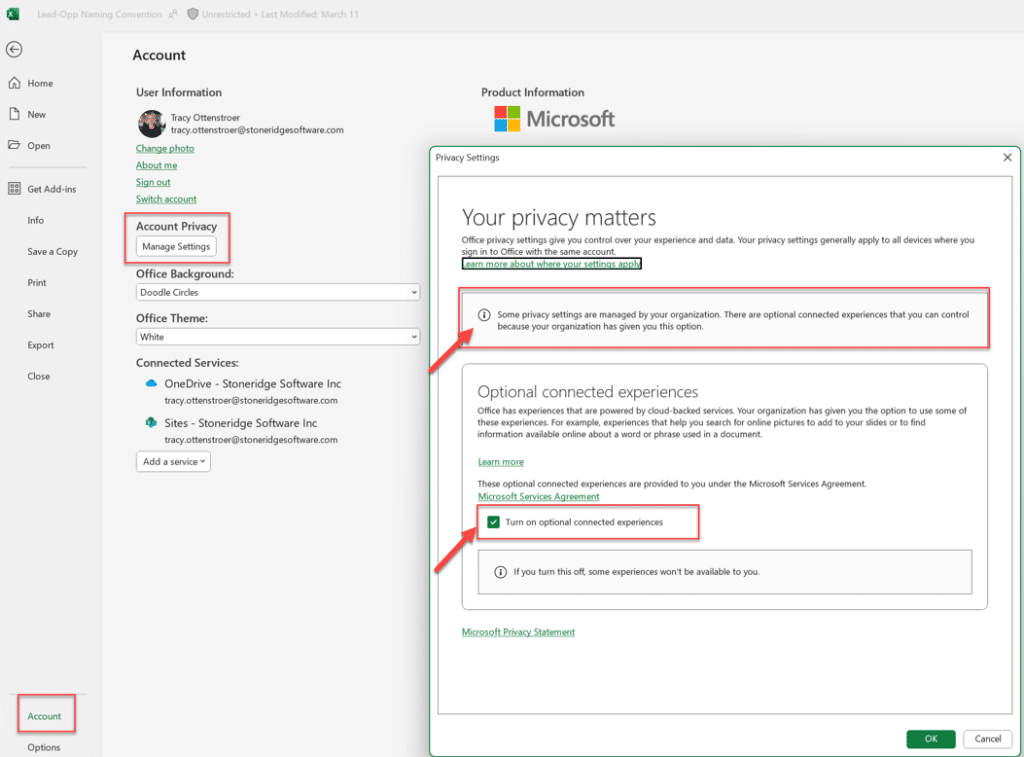
Task: Open the Get Add-ins icon
Action: (x=14, y=189)
